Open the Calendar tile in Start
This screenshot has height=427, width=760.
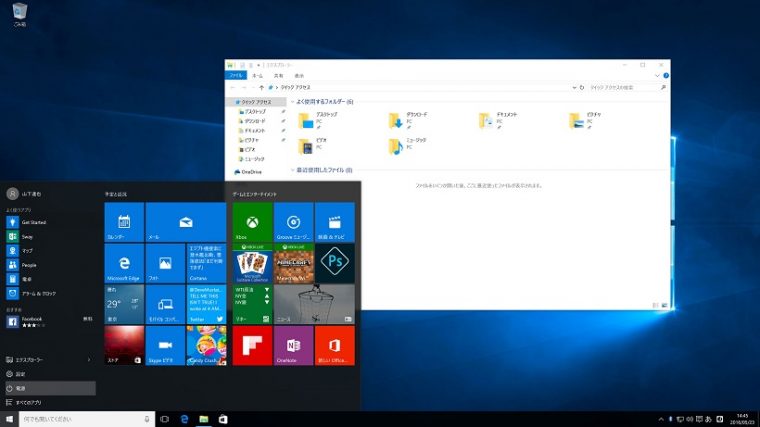[x=124, y=222]
